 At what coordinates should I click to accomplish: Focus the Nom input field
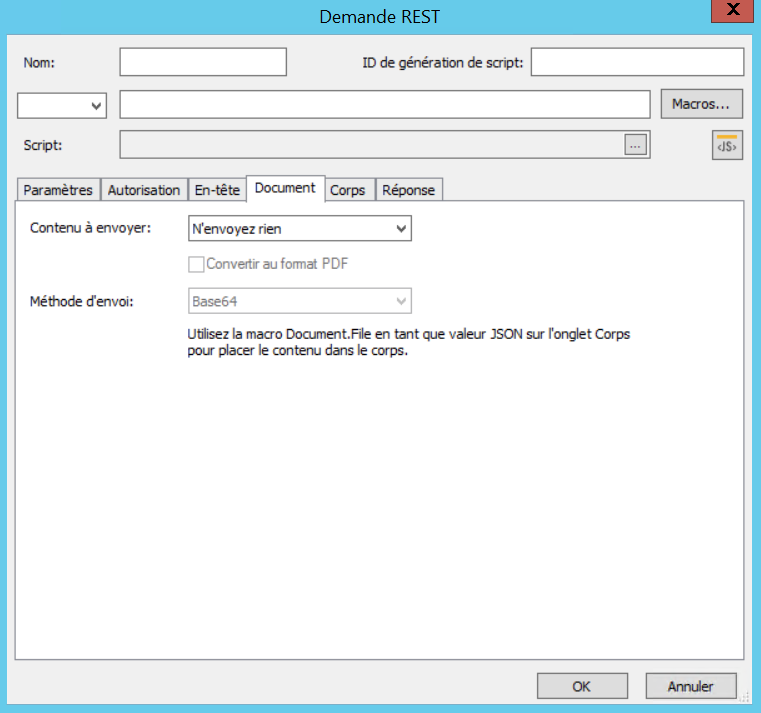click(x=203, y=62)
